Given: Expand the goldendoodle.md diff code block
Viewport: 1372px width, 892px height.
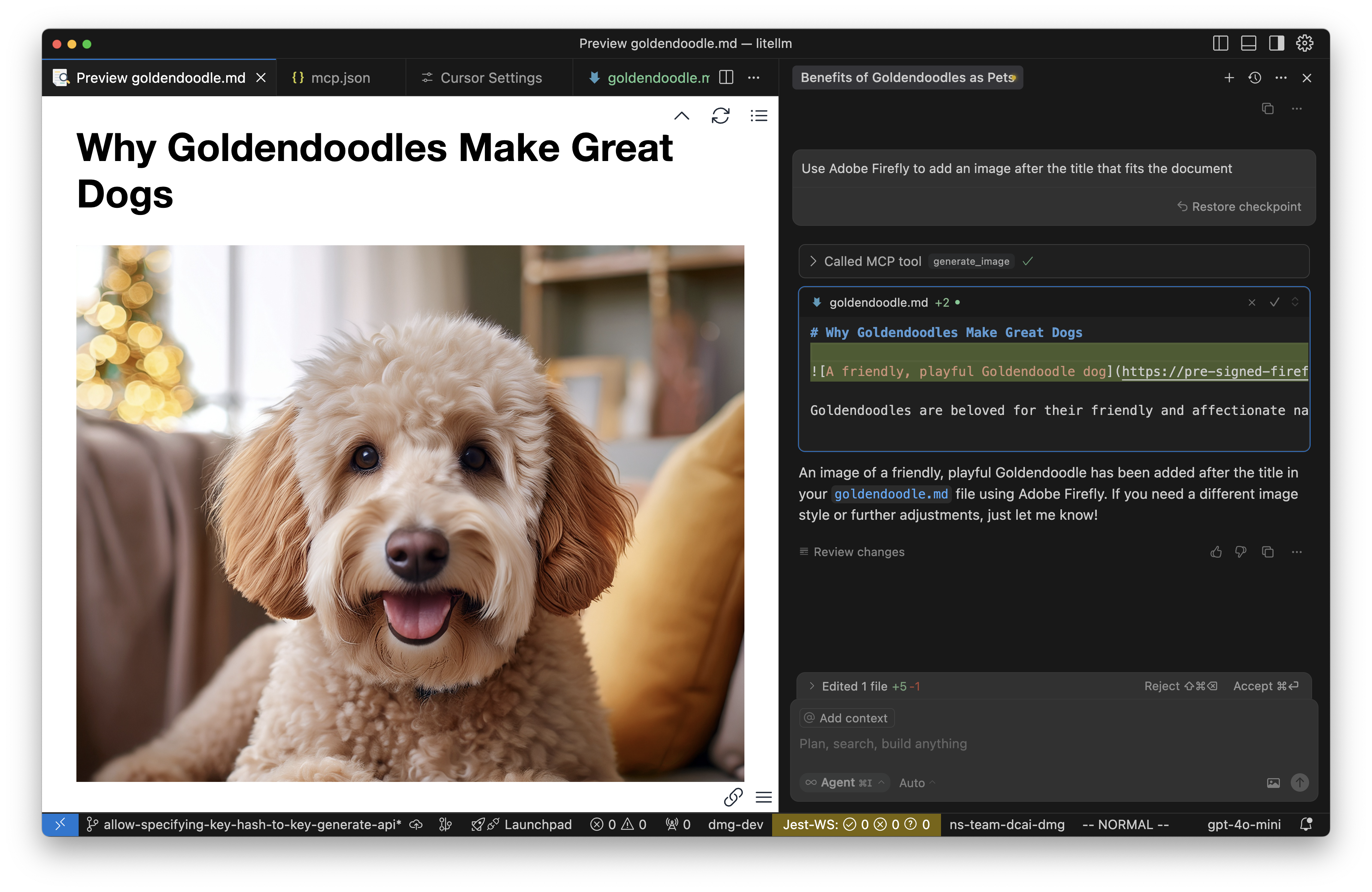Looking at the screenshot, I should (x=1295, y=302).
